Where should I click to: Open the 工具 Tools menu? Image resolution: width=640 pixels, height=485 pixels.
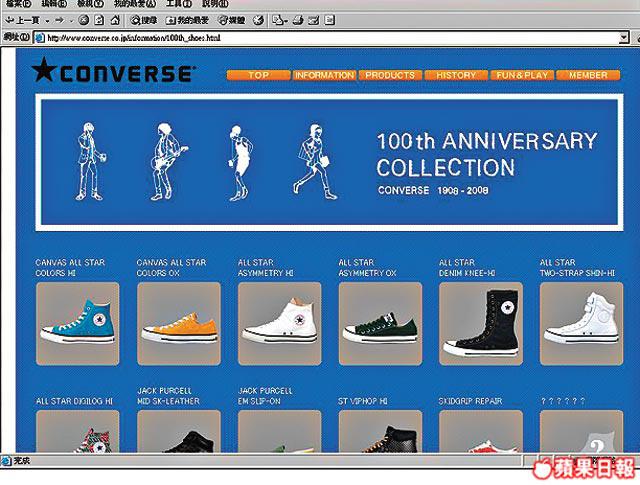click(179, 4)
